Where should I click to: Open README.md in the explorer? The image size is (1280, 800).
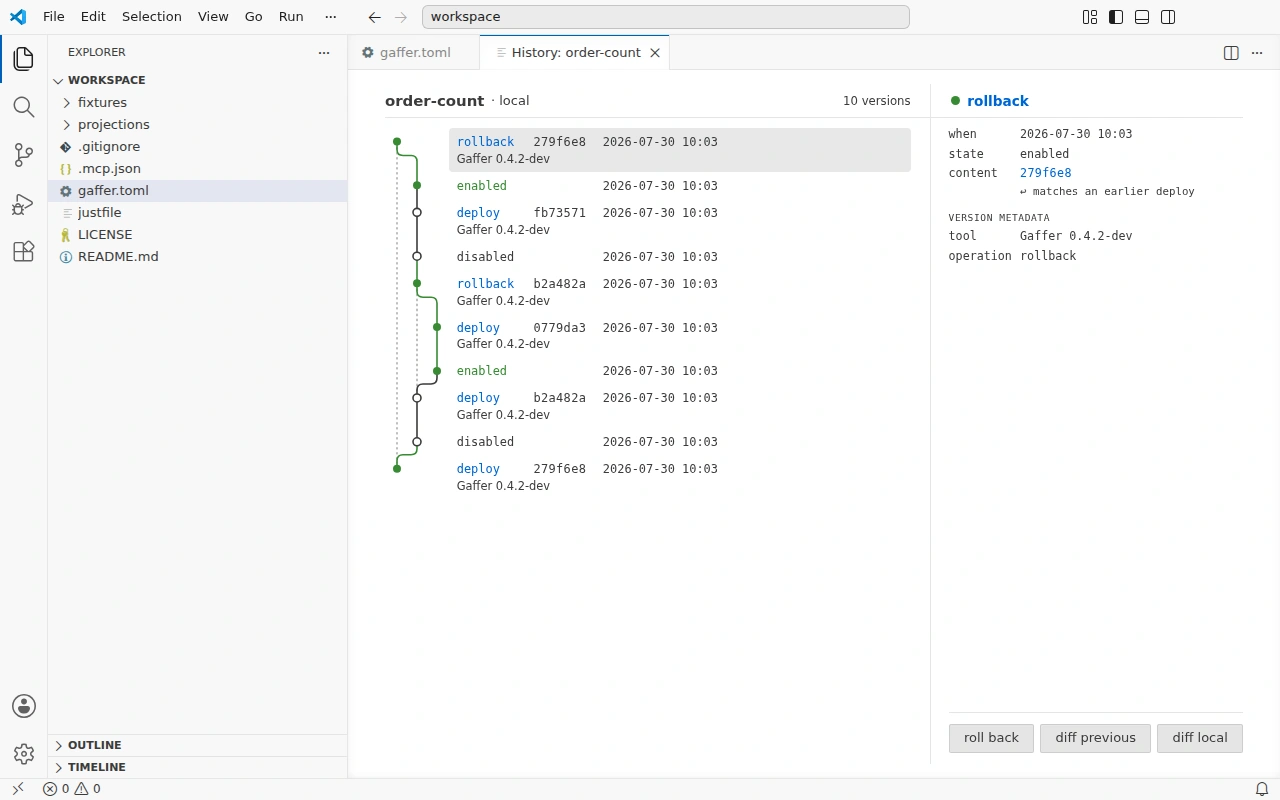click(x=197, y=256)
